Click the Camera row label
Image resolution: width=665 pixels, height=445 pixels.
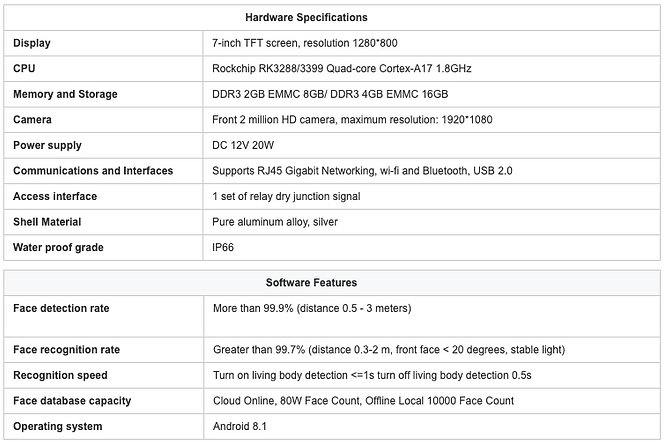[x=32, y=120]
